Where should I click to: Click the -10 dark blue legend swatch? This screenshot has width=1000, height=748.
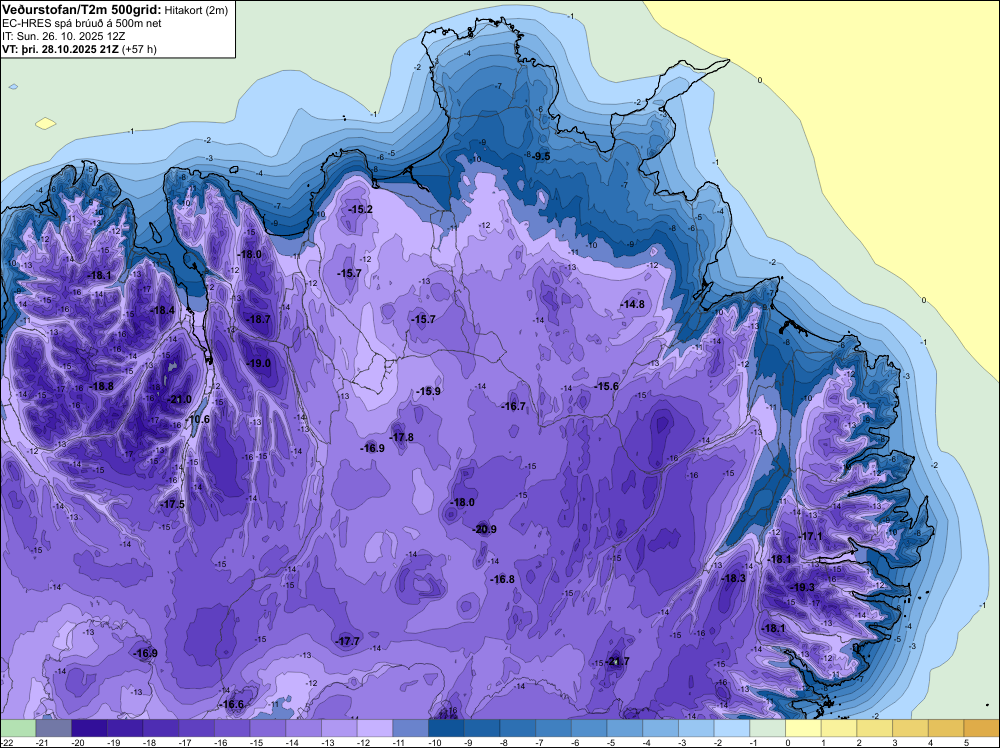tap(446, 728)
